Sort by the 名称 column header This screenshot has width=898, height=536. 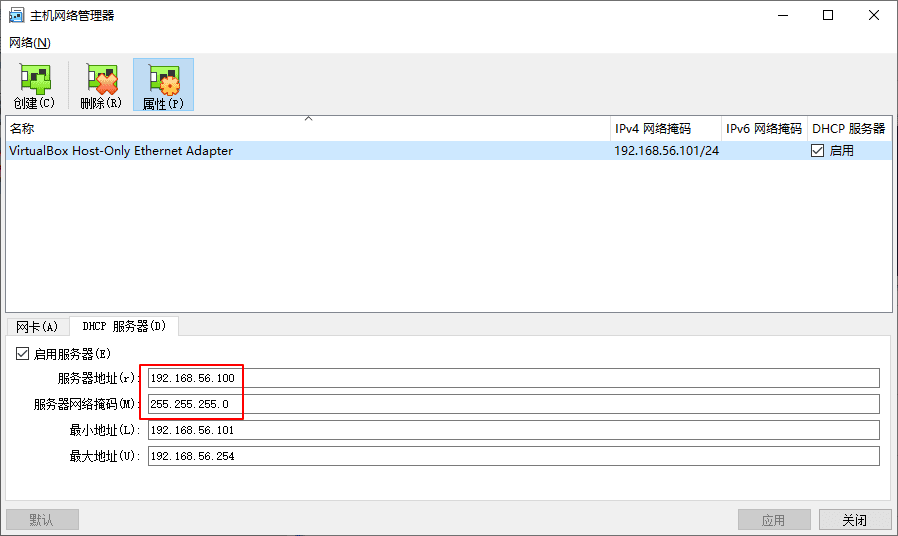308,129
